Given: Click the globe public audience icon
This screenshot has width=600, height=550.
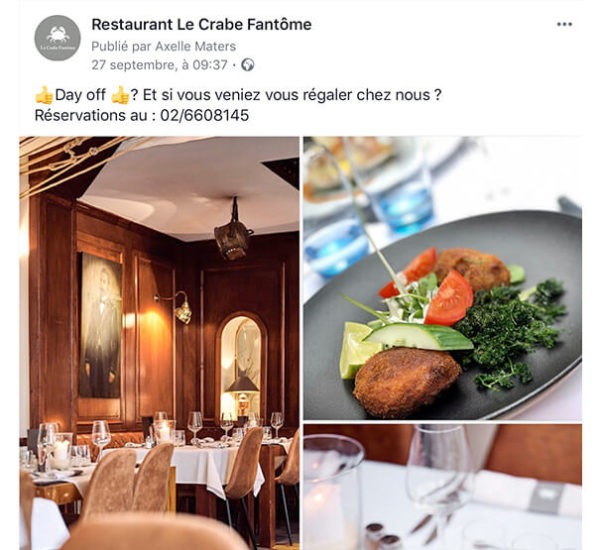Looking at the screenshot, I should coord(248,65).
